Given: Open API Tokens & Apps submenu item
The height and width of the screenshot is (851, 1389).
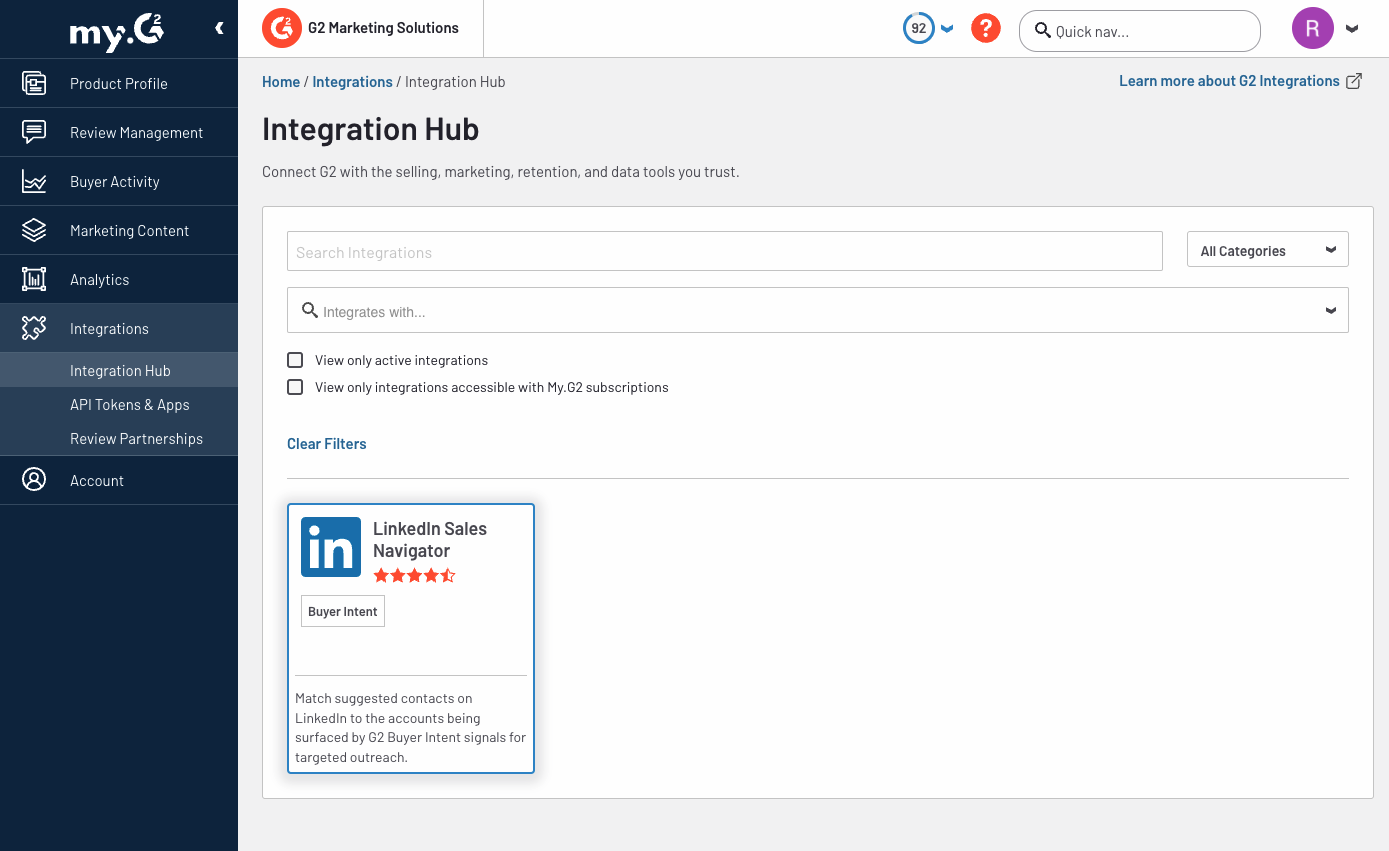Looking at the screenshot, I should tap(129, 405).
